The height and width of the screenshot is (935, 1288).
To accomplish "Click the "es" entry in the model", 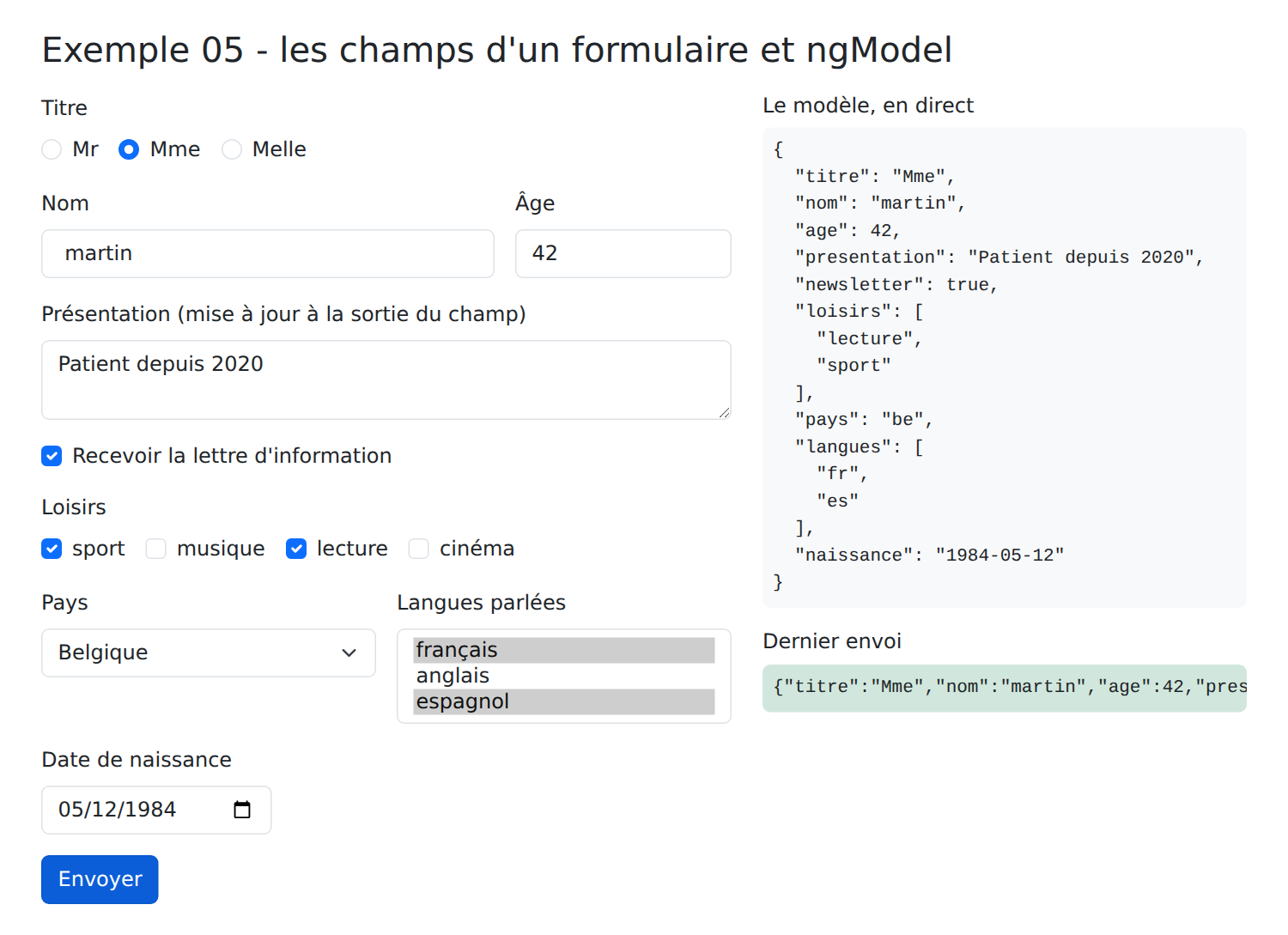I will [837, 501].
